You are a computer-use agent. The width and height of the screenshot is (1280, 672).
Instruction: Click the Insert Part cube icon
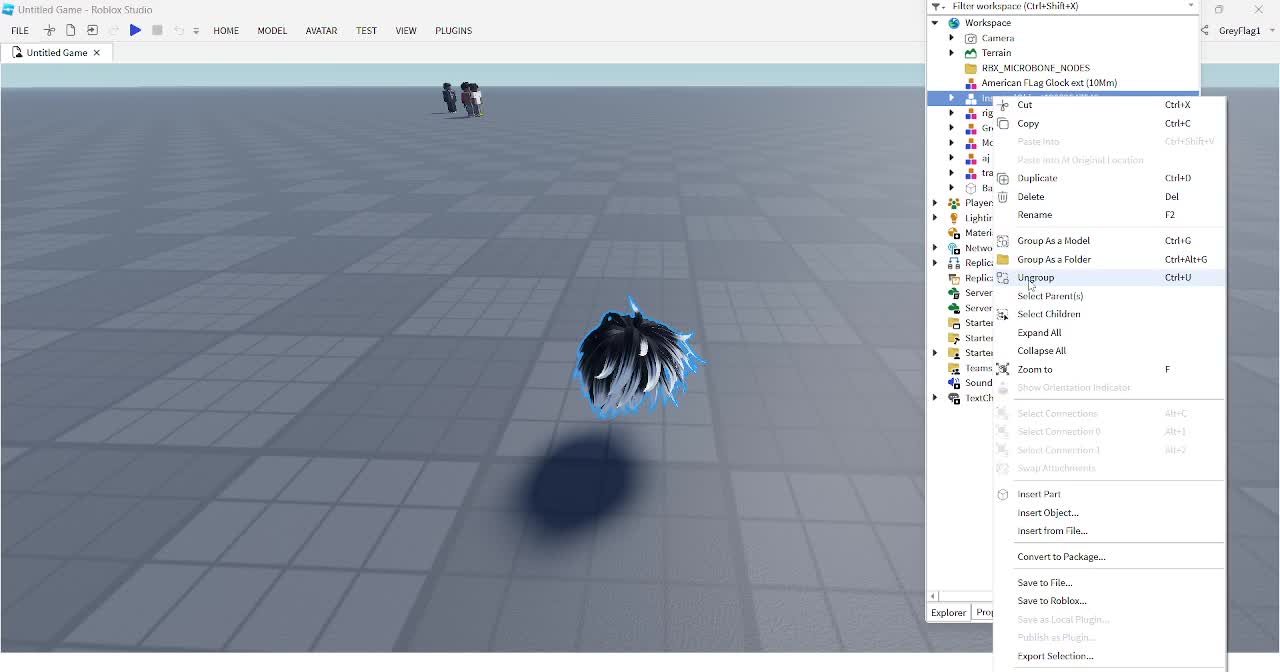coord(1003,494)
